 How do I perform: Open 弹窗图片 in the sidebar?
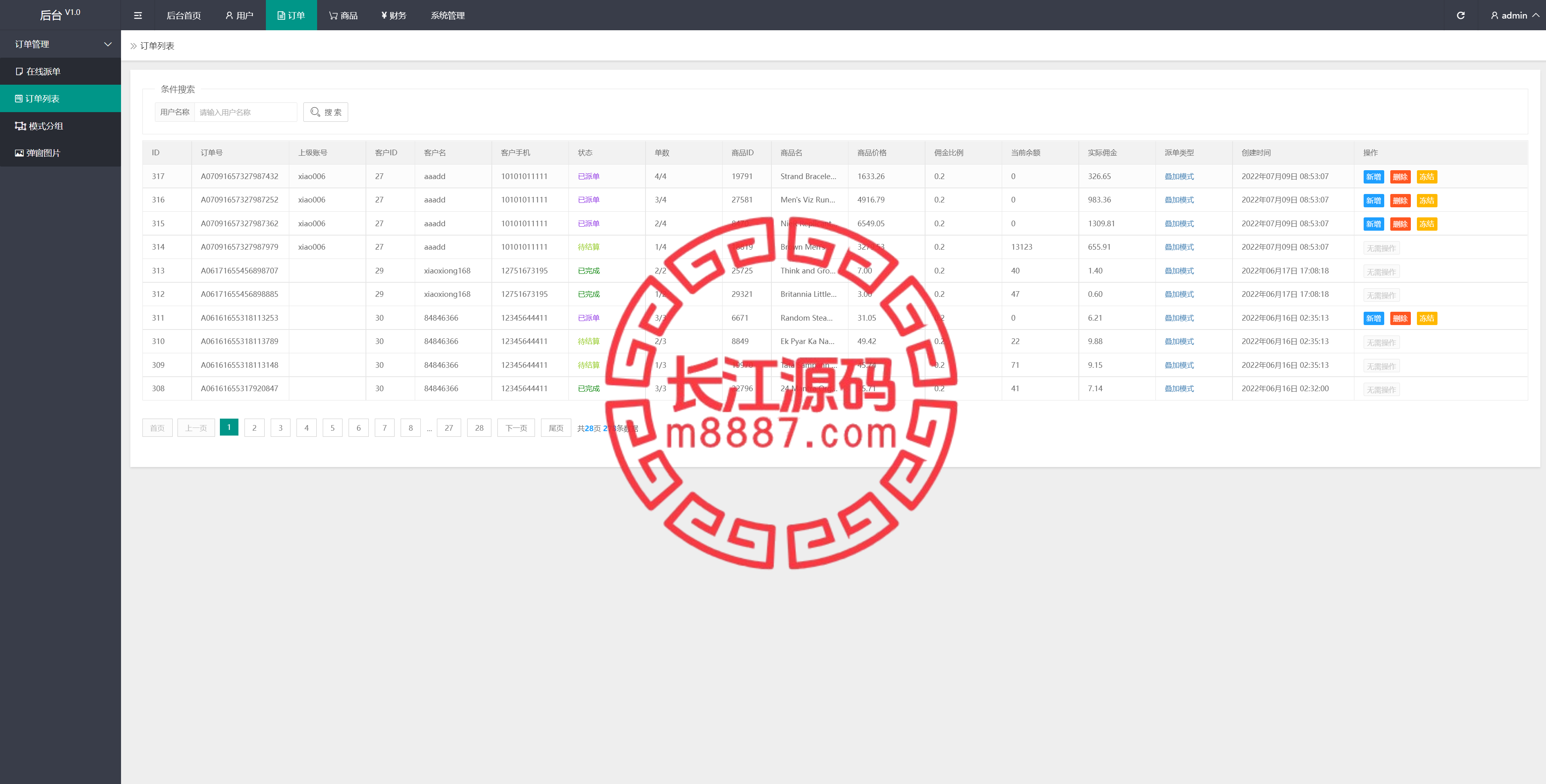click(x=60, y=153)
